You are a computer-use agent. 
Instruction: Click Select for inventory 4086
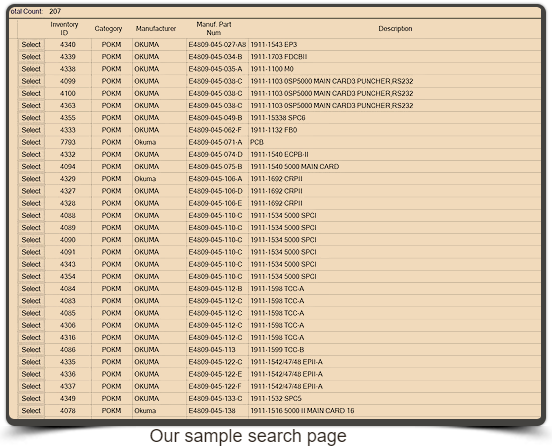31,350
